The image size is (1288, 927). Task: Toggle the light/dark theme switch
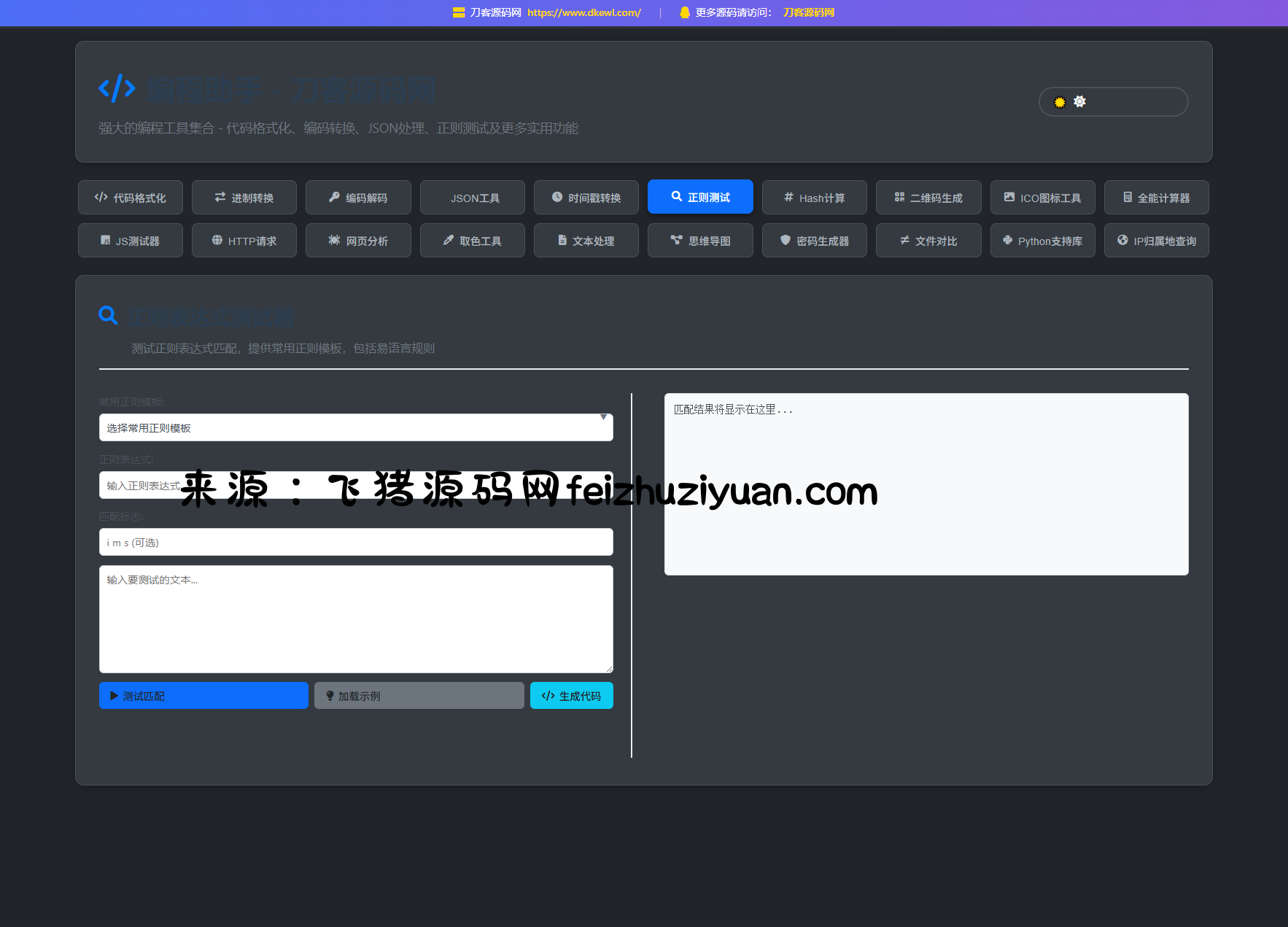pyautogui.click(x=1113, y=102)
